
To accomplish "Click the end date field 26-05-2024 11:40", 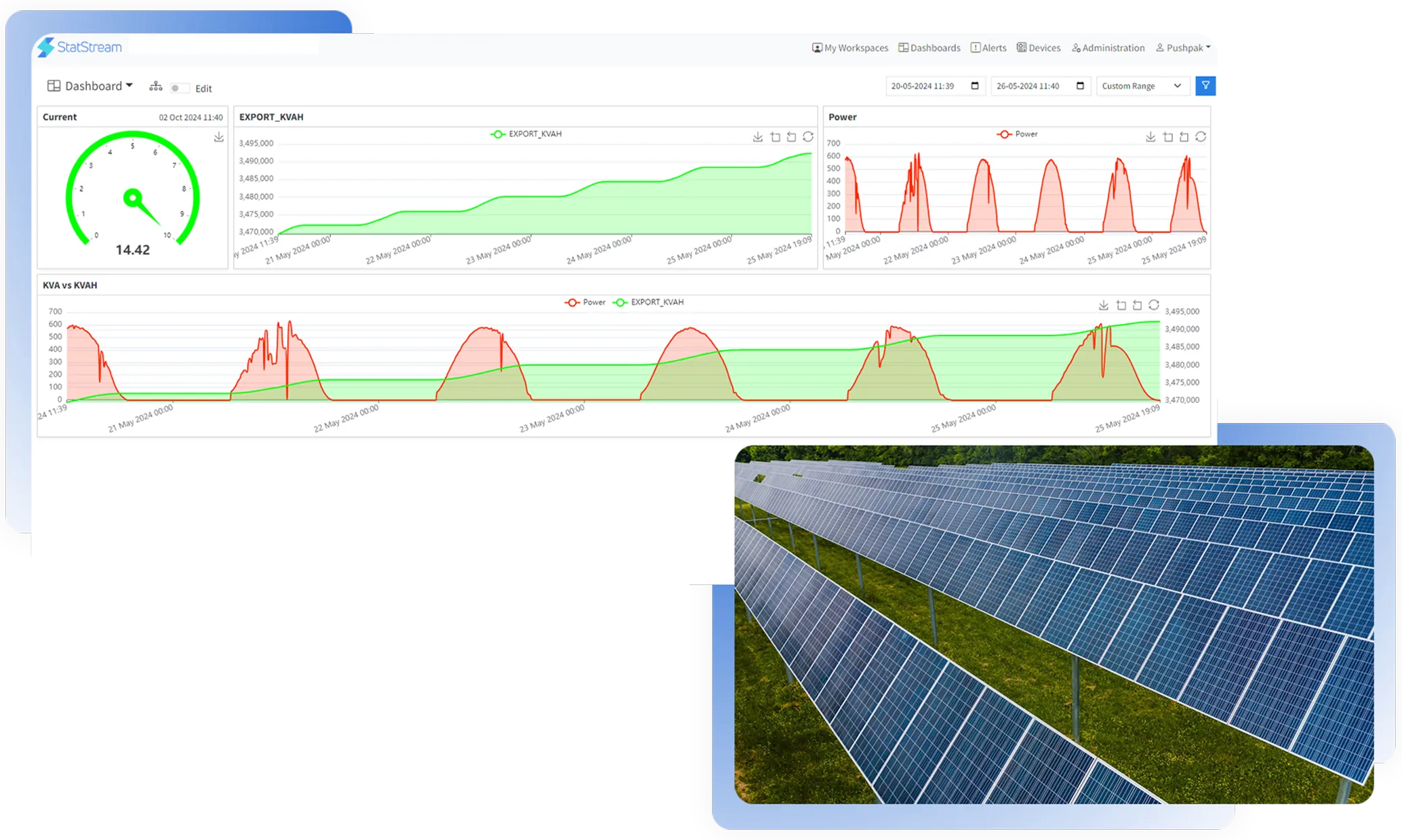I will point(1041,86).
